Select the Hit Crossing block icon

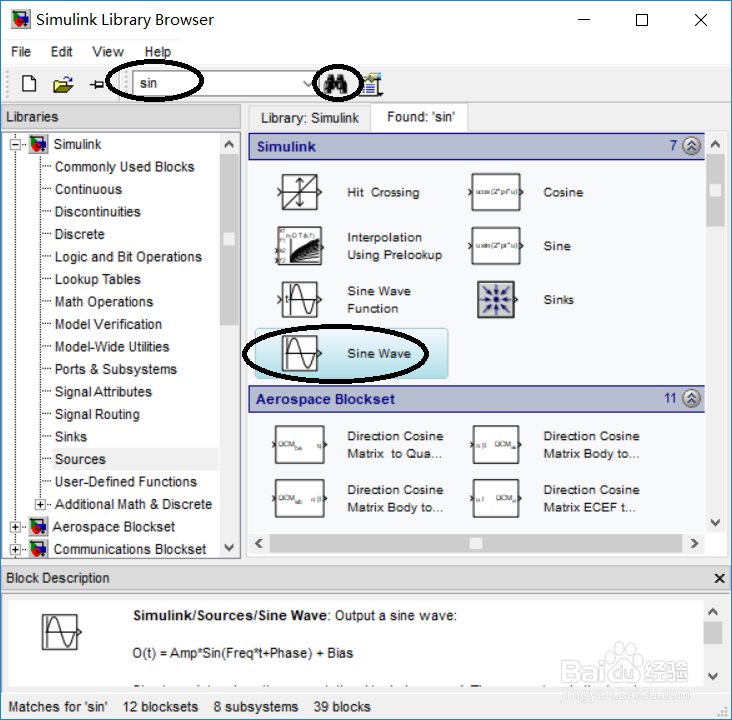click(x=299, y=192)
